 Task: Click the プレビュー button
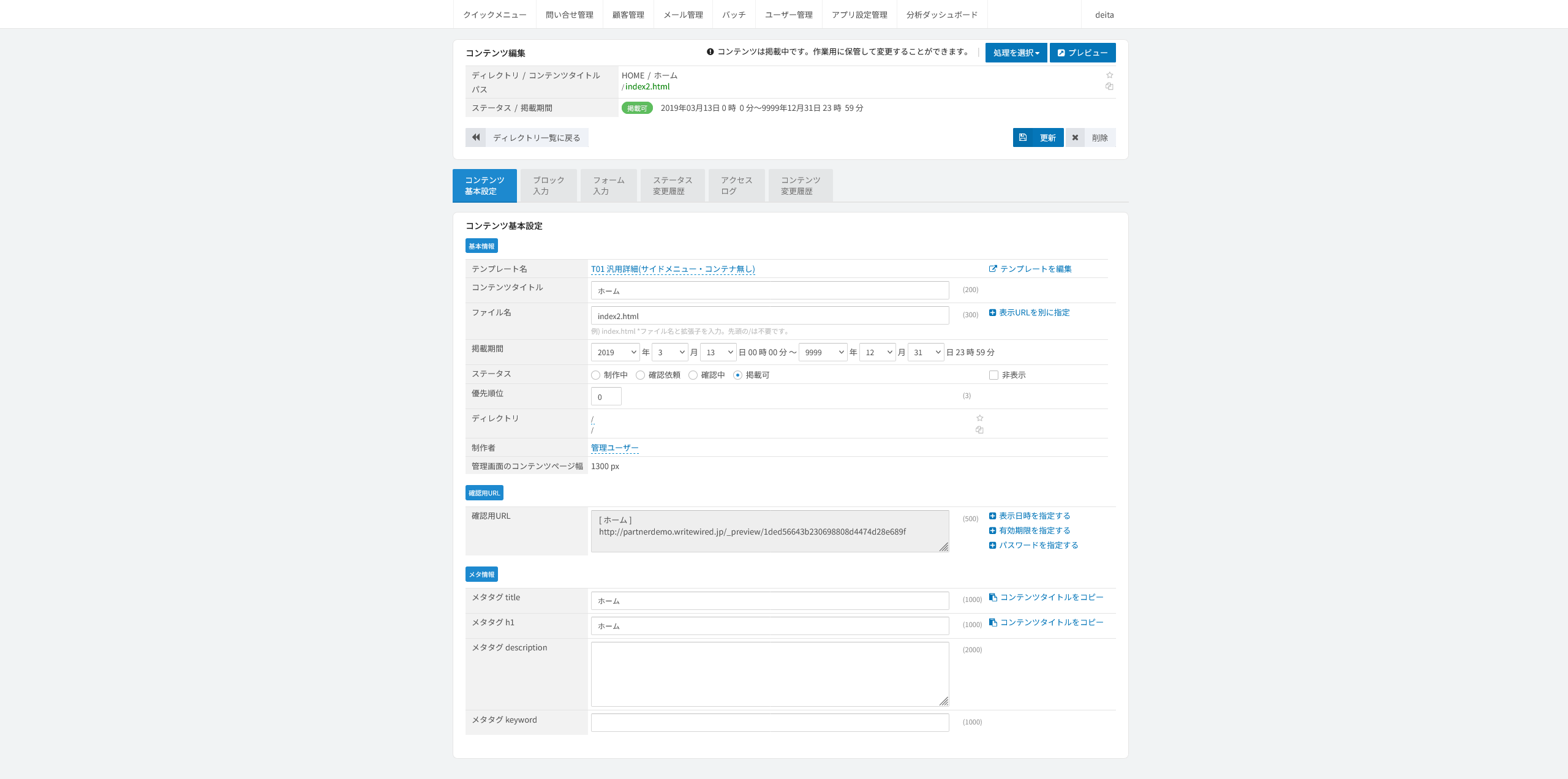1082,53
